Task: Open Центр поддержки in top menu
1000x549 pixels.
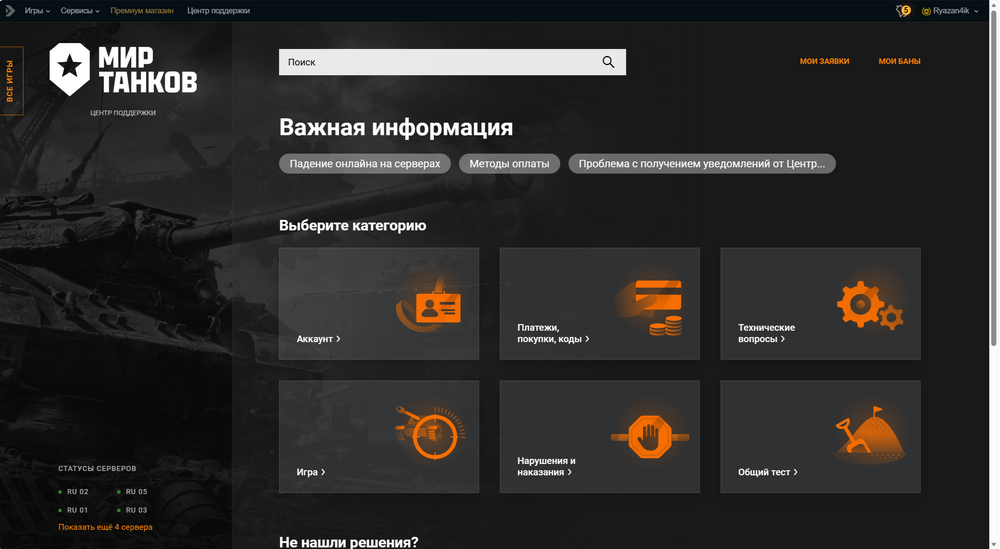Action: pos(218,10)
